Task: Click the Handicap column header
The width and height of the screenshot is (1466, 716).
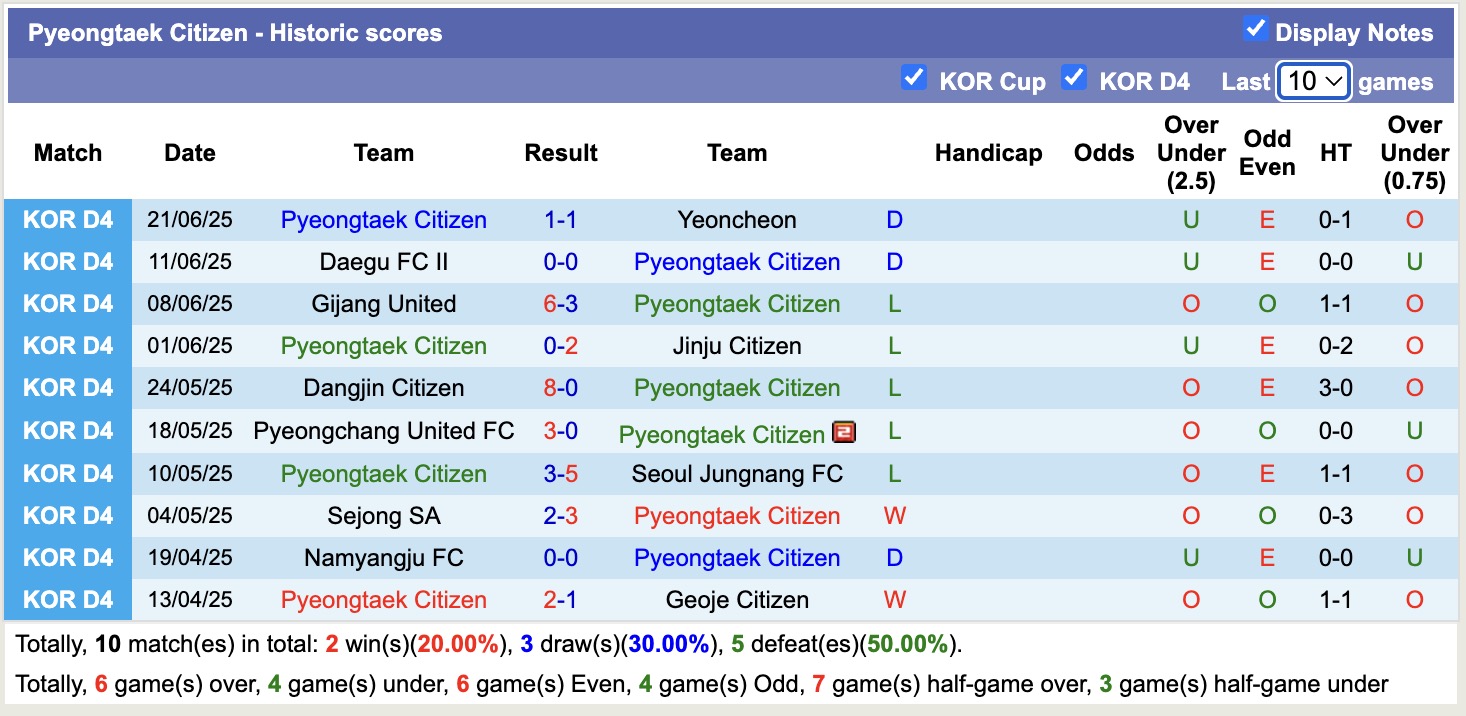Action: [x=989, y=153]
